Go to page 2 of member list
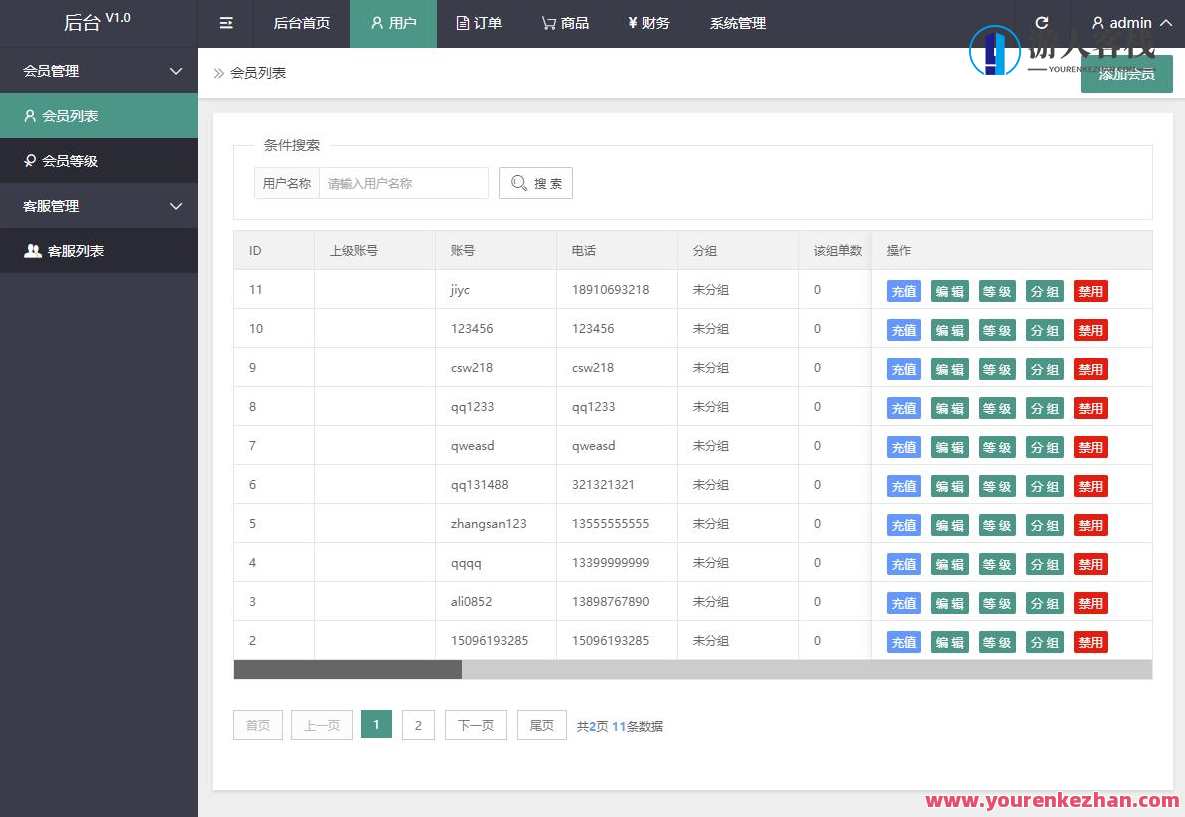Screen dimensions: 1185x817 point(418,725)
